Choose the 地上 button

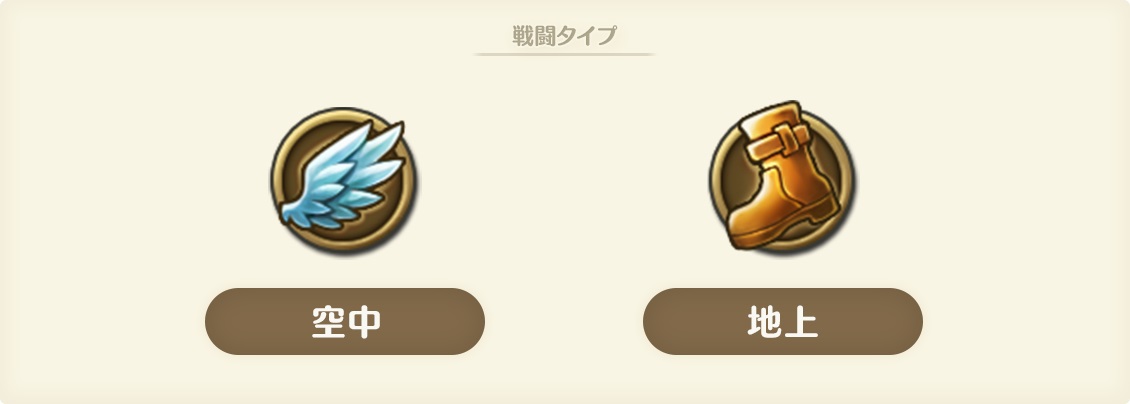click(x=783, y=321)
